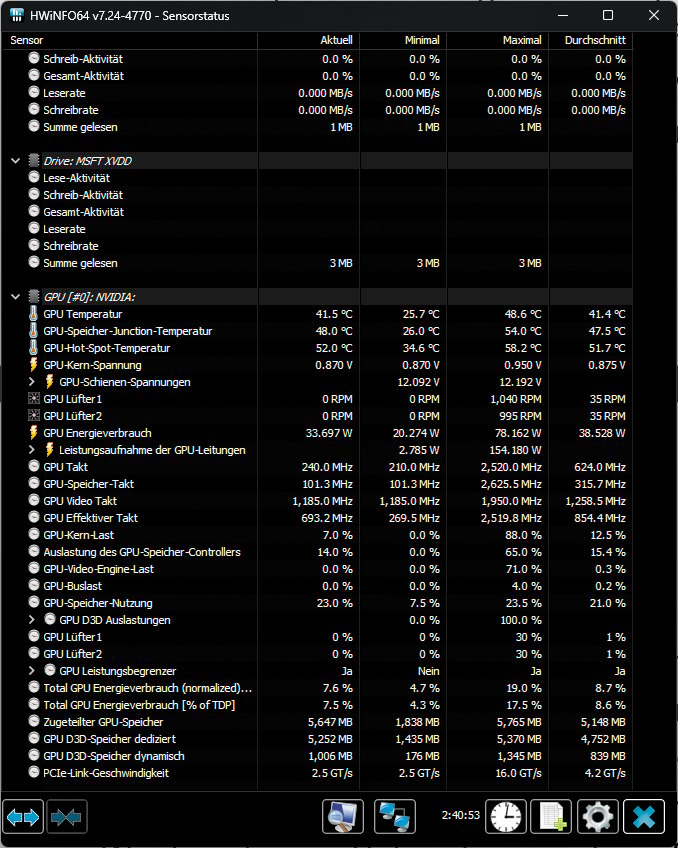Image resolution: width=678 pixels, height=848 pixels.
Task: Expand the GPU D3D Auslastungen group
Action: coord(34,620)
